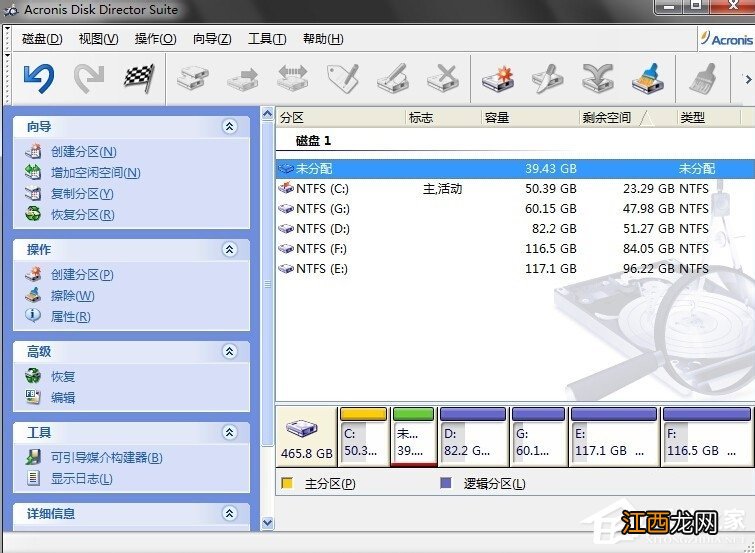Select green unallocated block in disk map
Viewport: 755px width, 553px height.
click(x=414, y=436)
